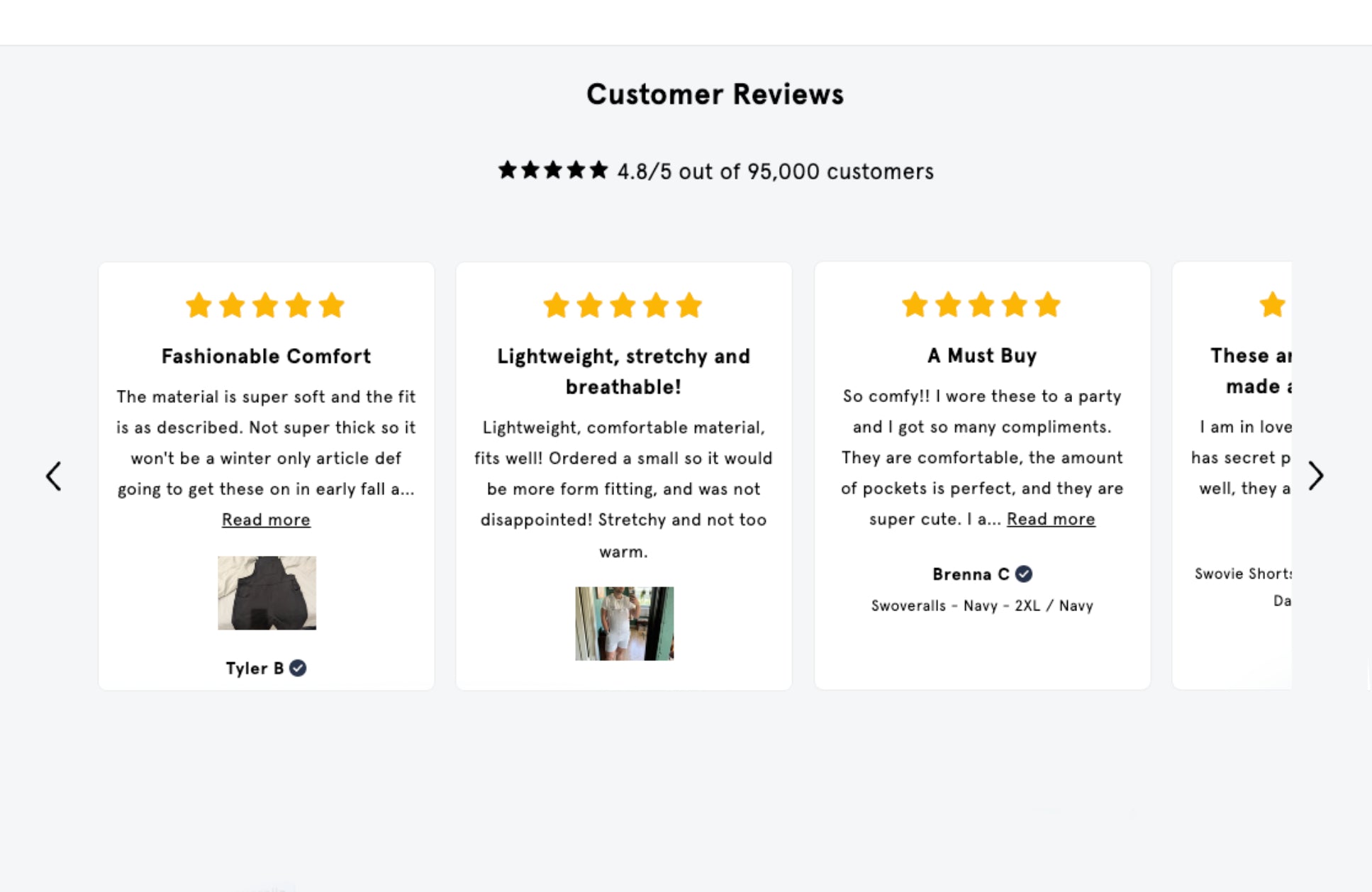Expand Fashionable Comfort review with Read more
The width and height of the screenshot is (1372, 892).
266,520
